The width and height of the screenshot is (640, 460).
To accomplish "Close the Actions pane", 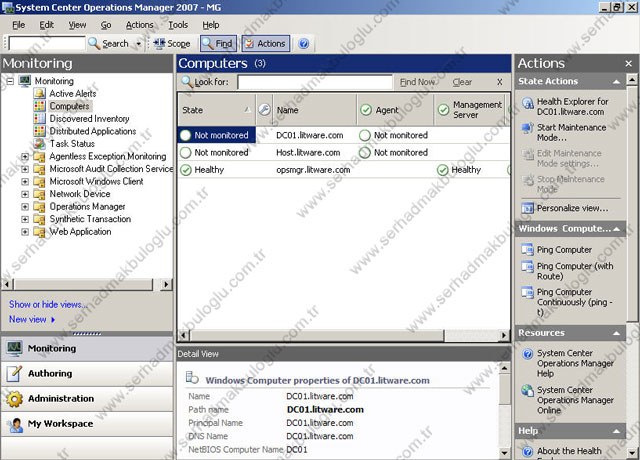I will [x=629, y=64].
